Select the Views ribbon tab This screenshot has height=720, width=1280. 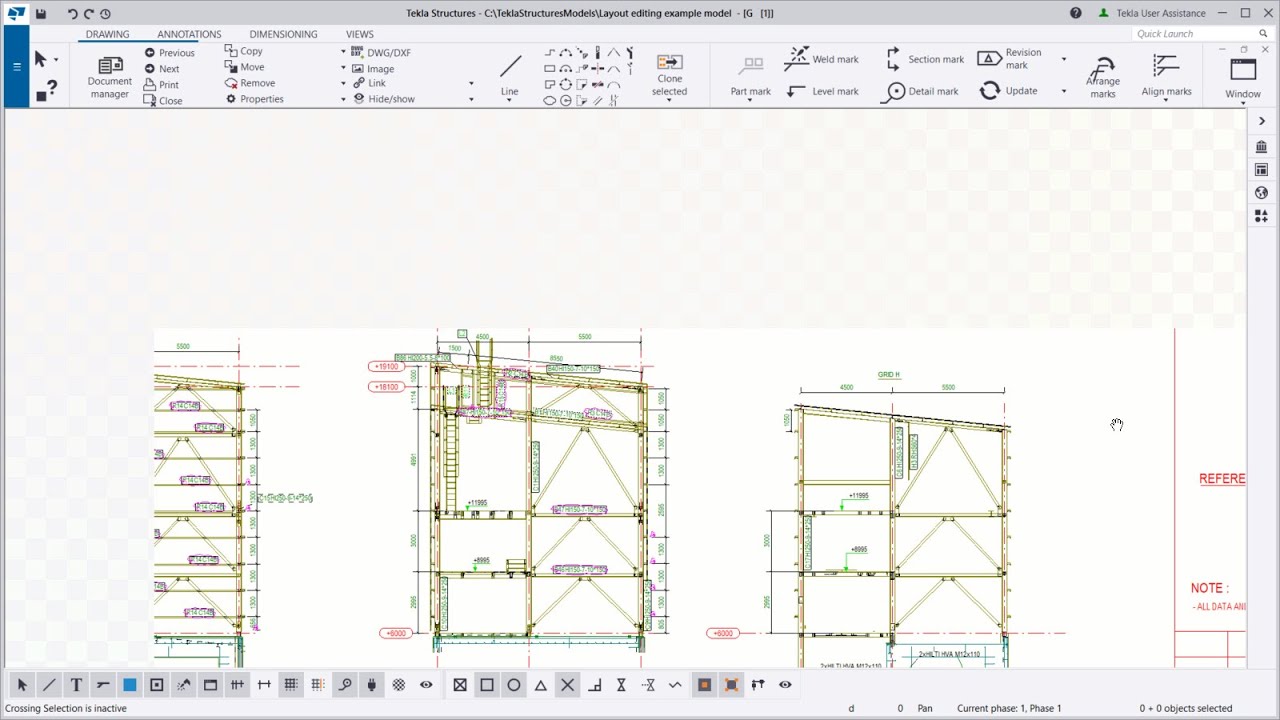(360, 34)
